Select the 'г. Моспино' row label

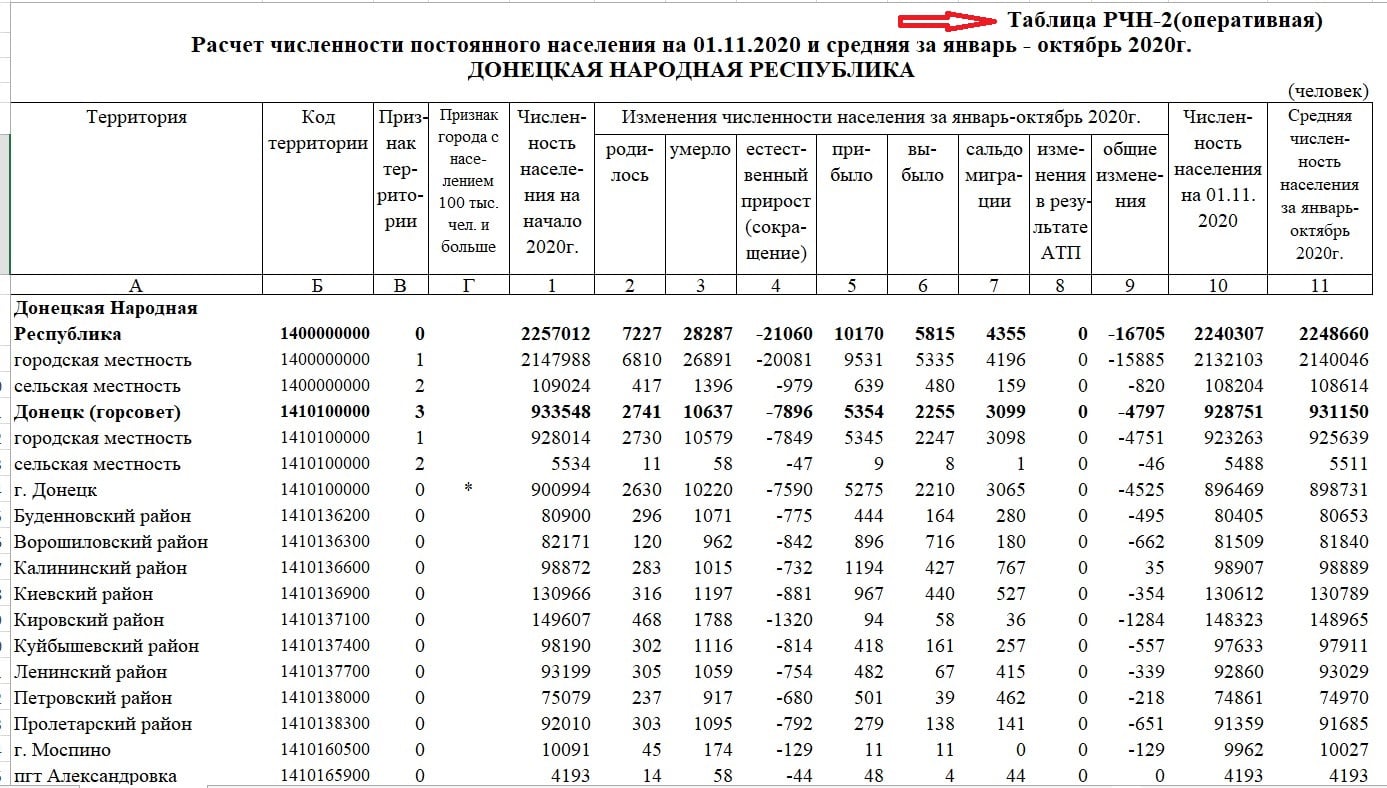click(x=62, y=750)
